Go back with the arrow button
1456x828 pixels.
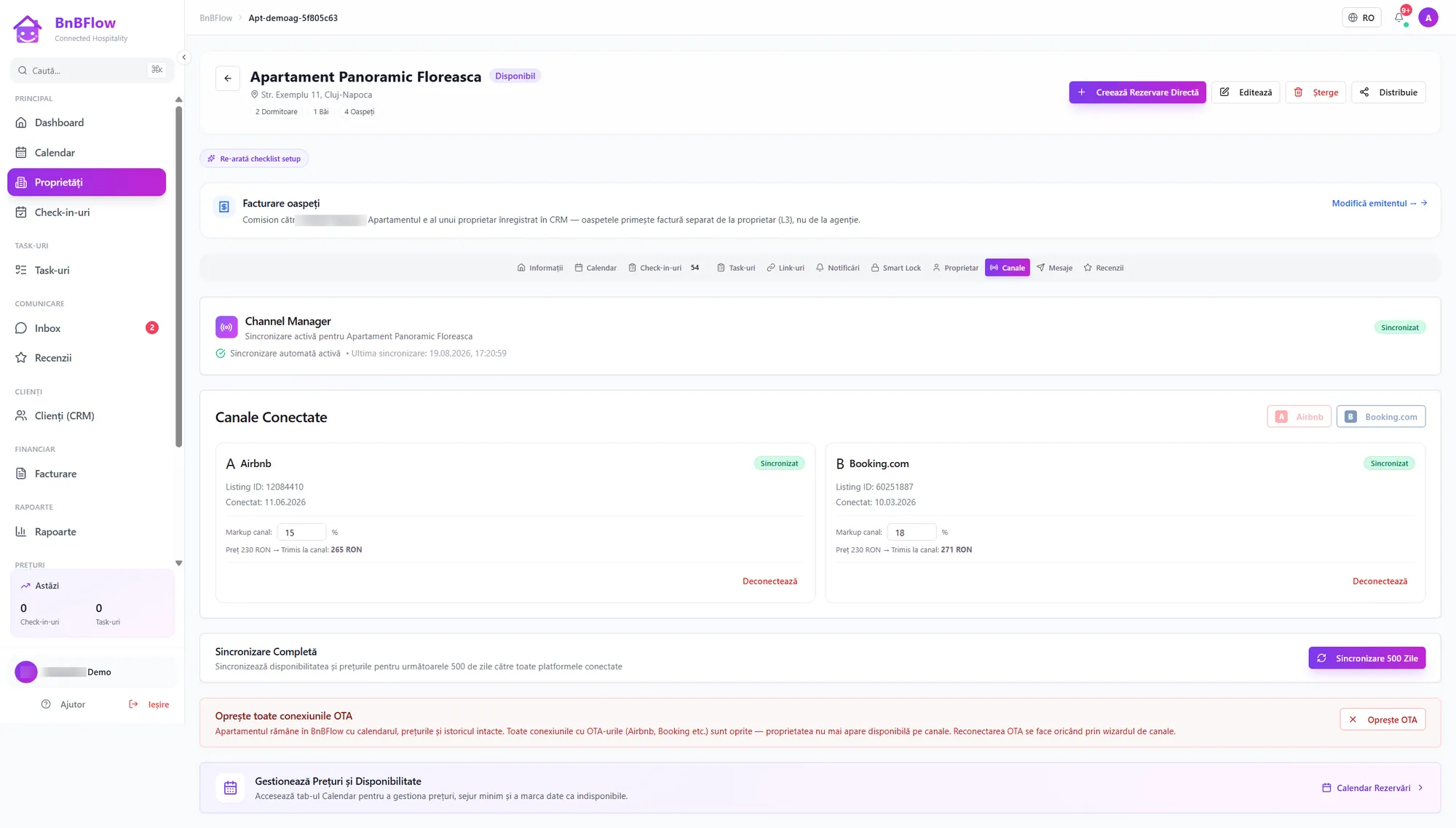click(x=228, y=79)
